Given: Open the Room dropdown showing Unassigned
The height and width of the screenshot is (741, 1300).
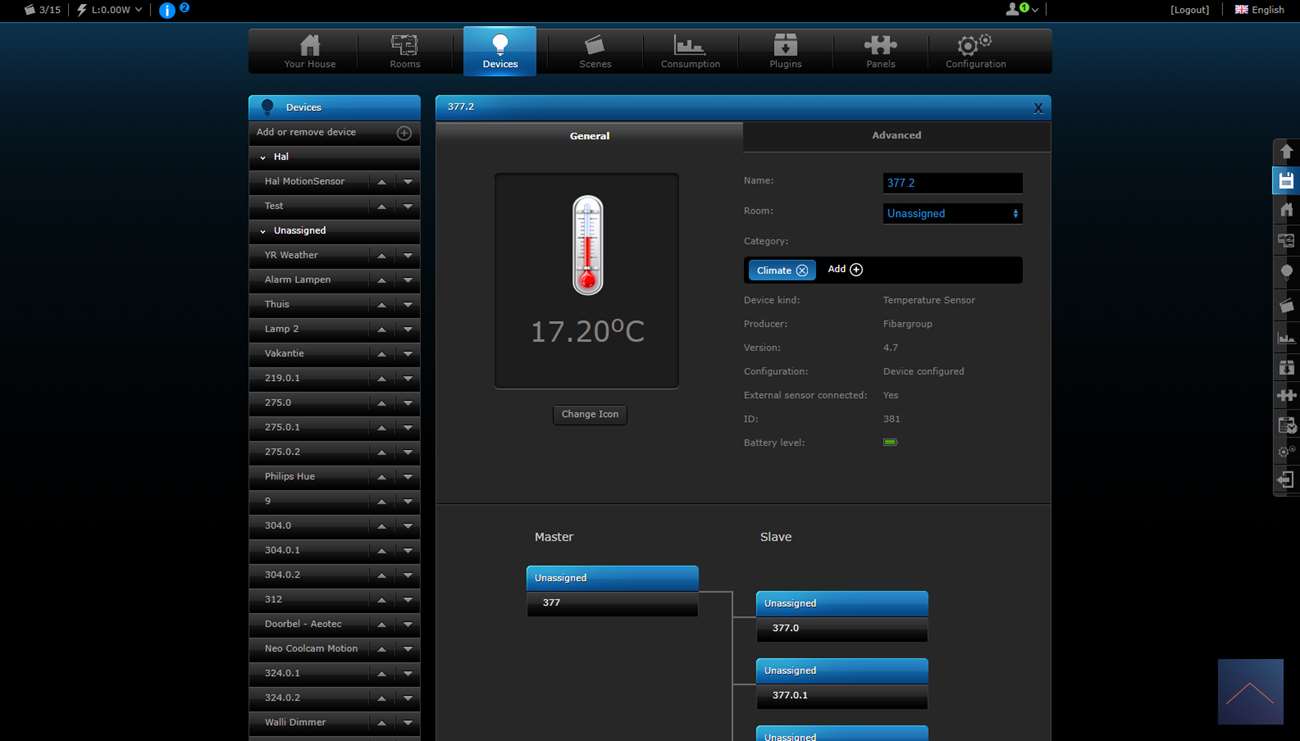Looking at the screenshot, I should [x=952, y=214].
